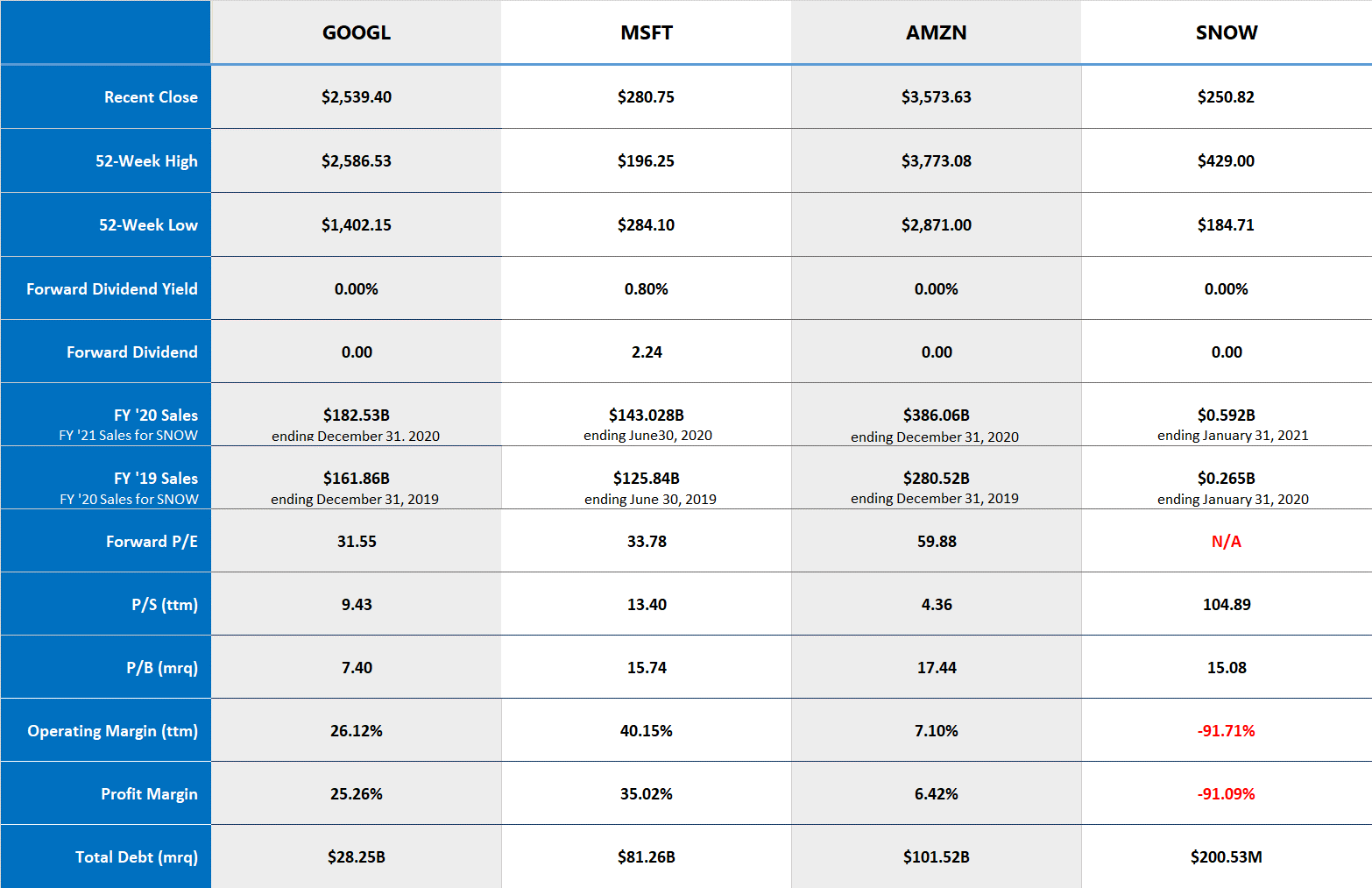Screen dimensions: 1372x888
Task: Select AMZN P/B value 17.44
Action: click(x=937, y=668)
